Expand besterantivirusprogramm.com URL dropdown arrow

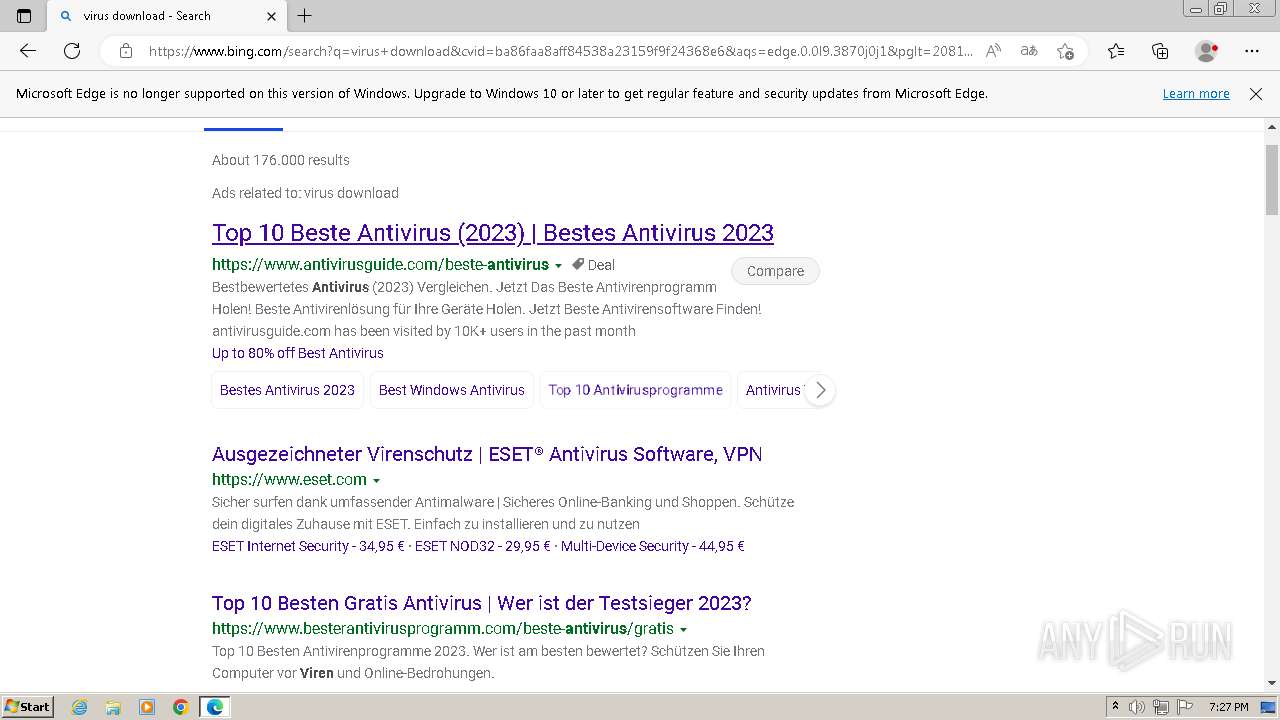pos(683,630)
